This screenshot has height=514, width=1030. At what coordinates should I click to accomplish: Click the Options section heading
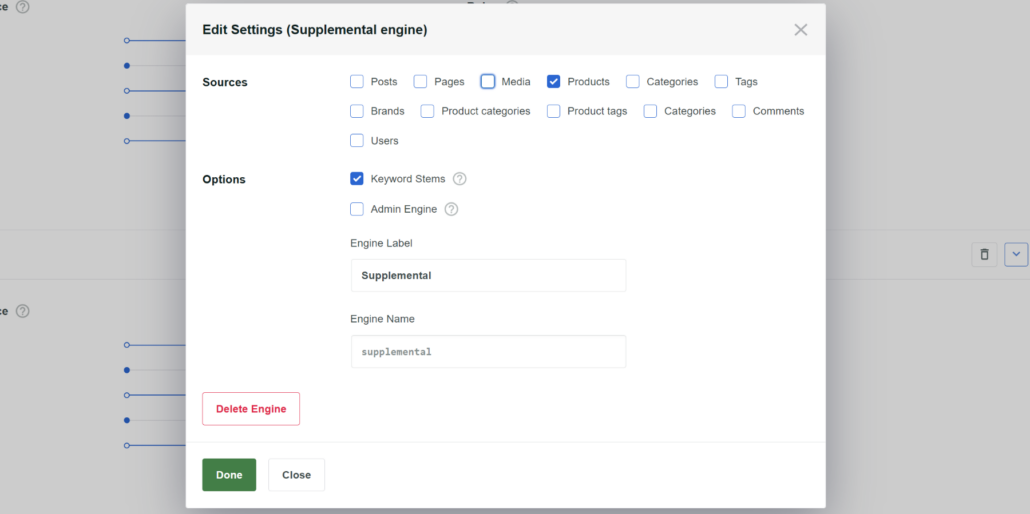pyautogui.click(x=224, y=179)
